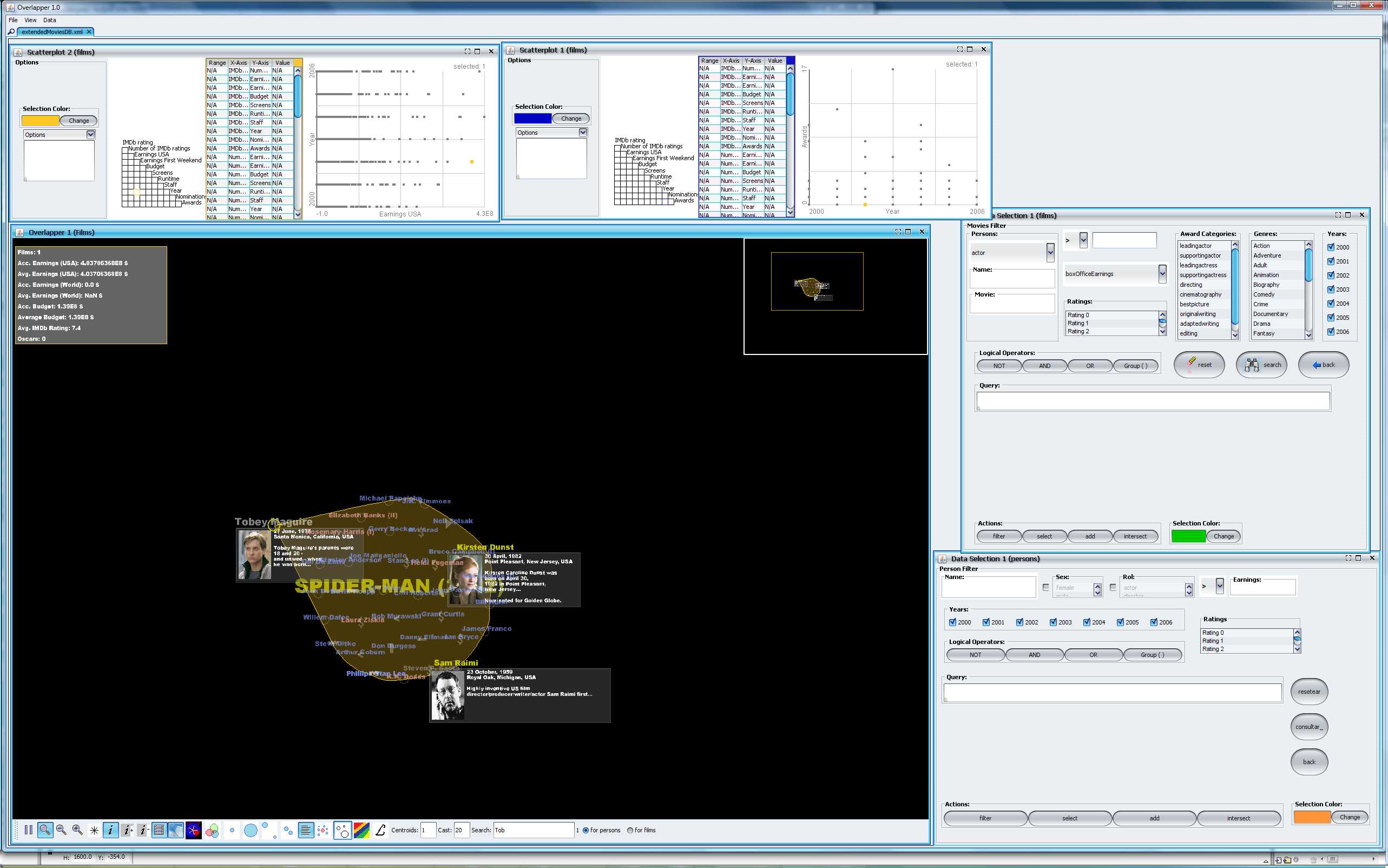Screen dimensions: 1388x868
Task: Toggle the outlined circles icon
Action: [x=343, y=830]
